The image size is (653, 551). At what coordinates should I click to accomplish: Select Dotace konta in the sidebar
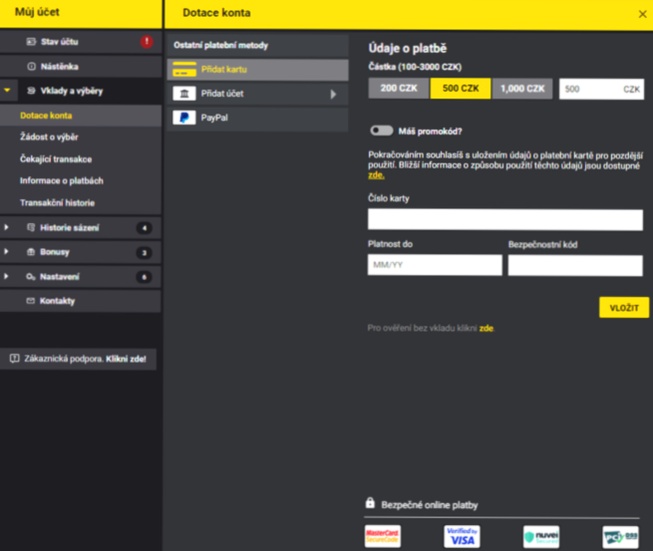pos(81,115)
